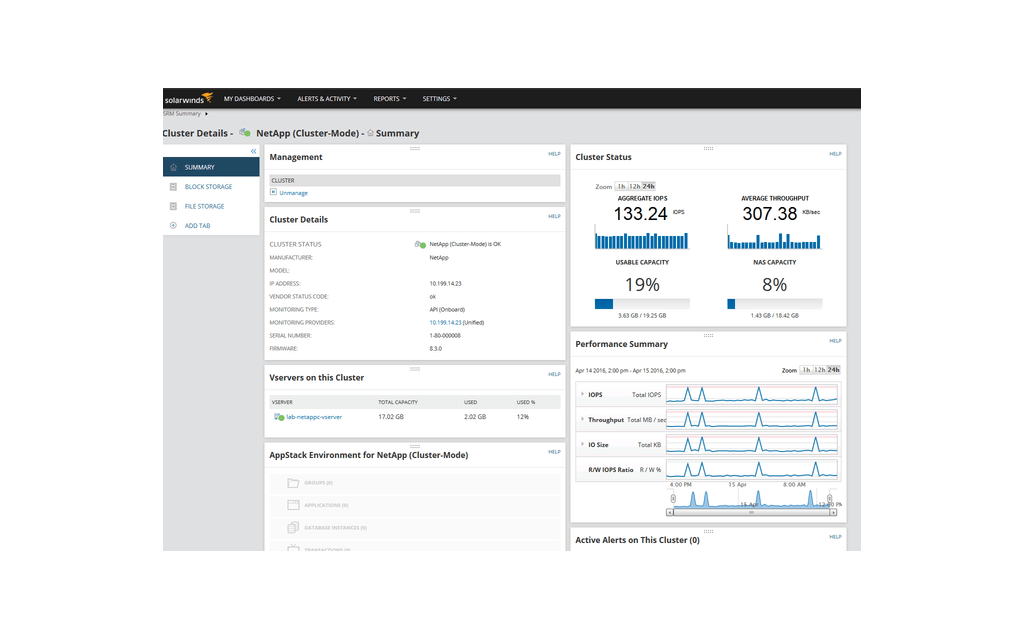Screen dimensions: 1024x640
Task: Click the Block Storage icon in sidebar
Action: coord(172,186)
